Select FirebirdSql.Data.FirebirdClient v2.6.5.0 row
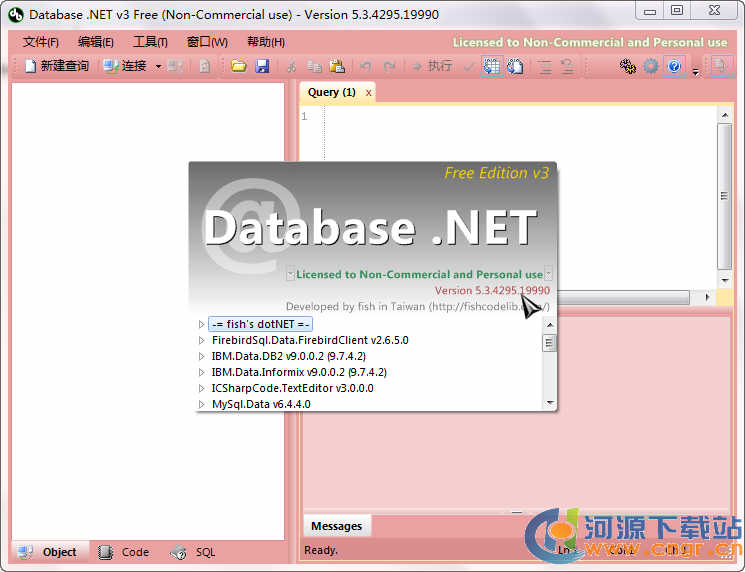This screenshot has height=572, width=745. pyautogui.click(x=310, y=341)
